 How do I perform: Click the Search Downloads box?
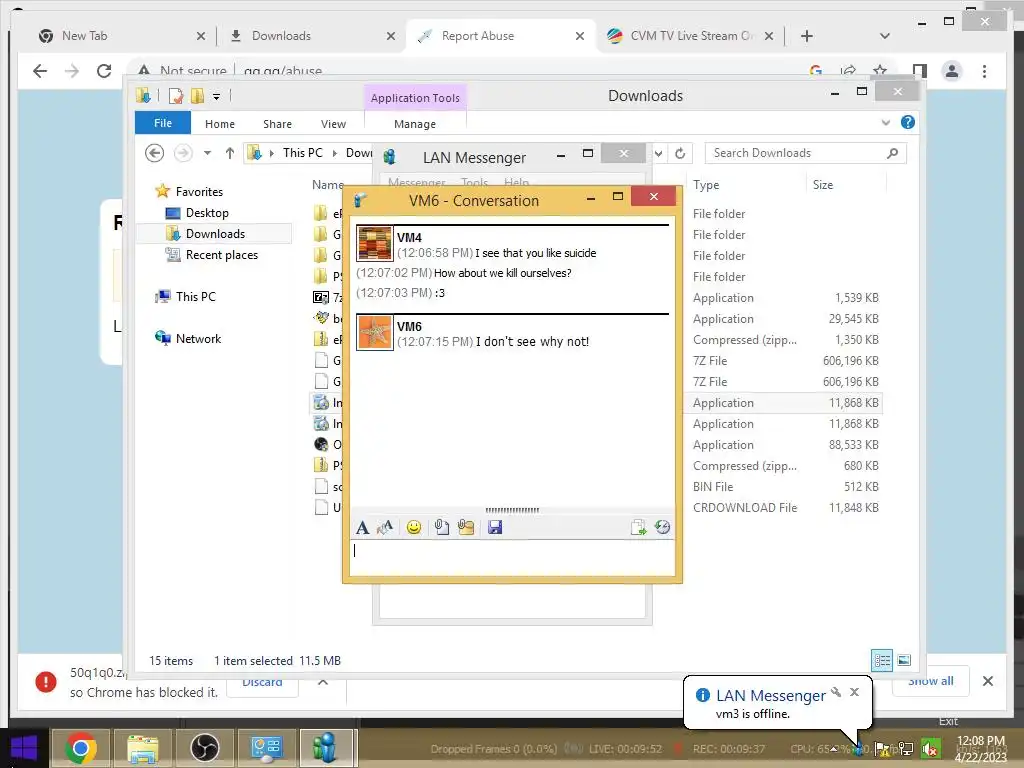click(806, 153)
